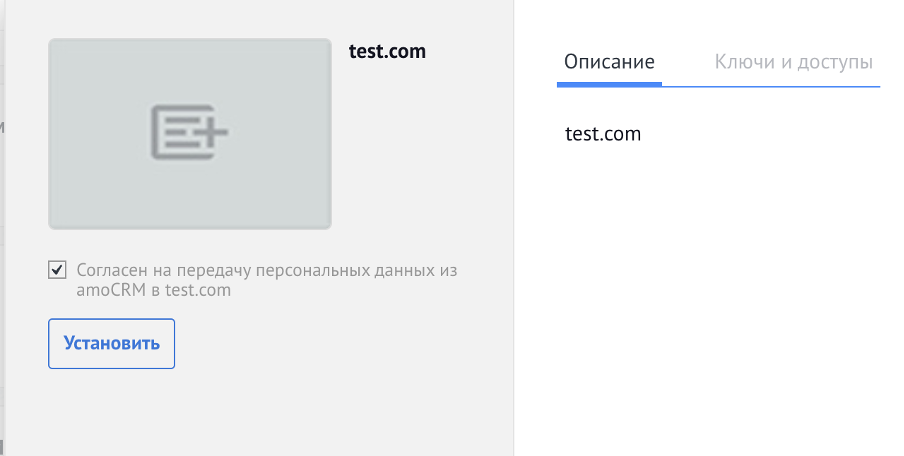This screenshot has height=456, width=904.
Task: Open the Ключи и доступы tab
Action: (x=793, y=62)
